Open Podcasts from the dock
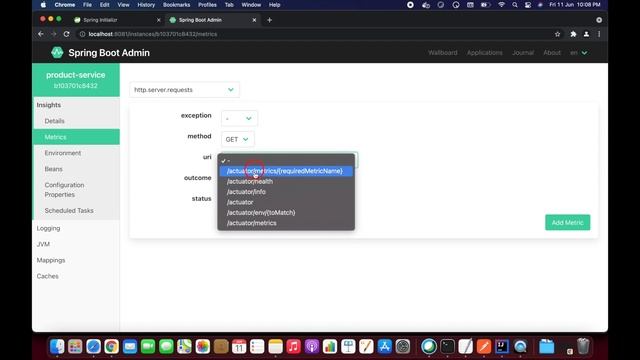Viewport: 640px width, 360px height. click(312, 347)
